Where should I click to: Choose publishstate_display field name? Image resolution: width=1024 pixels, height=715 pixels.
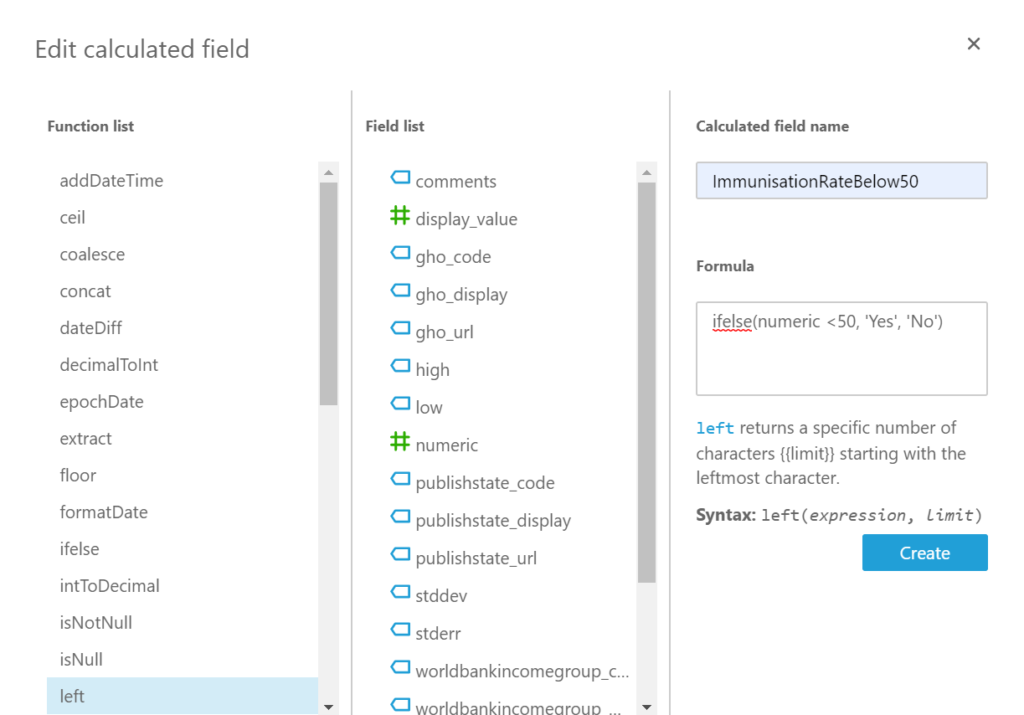493,521
